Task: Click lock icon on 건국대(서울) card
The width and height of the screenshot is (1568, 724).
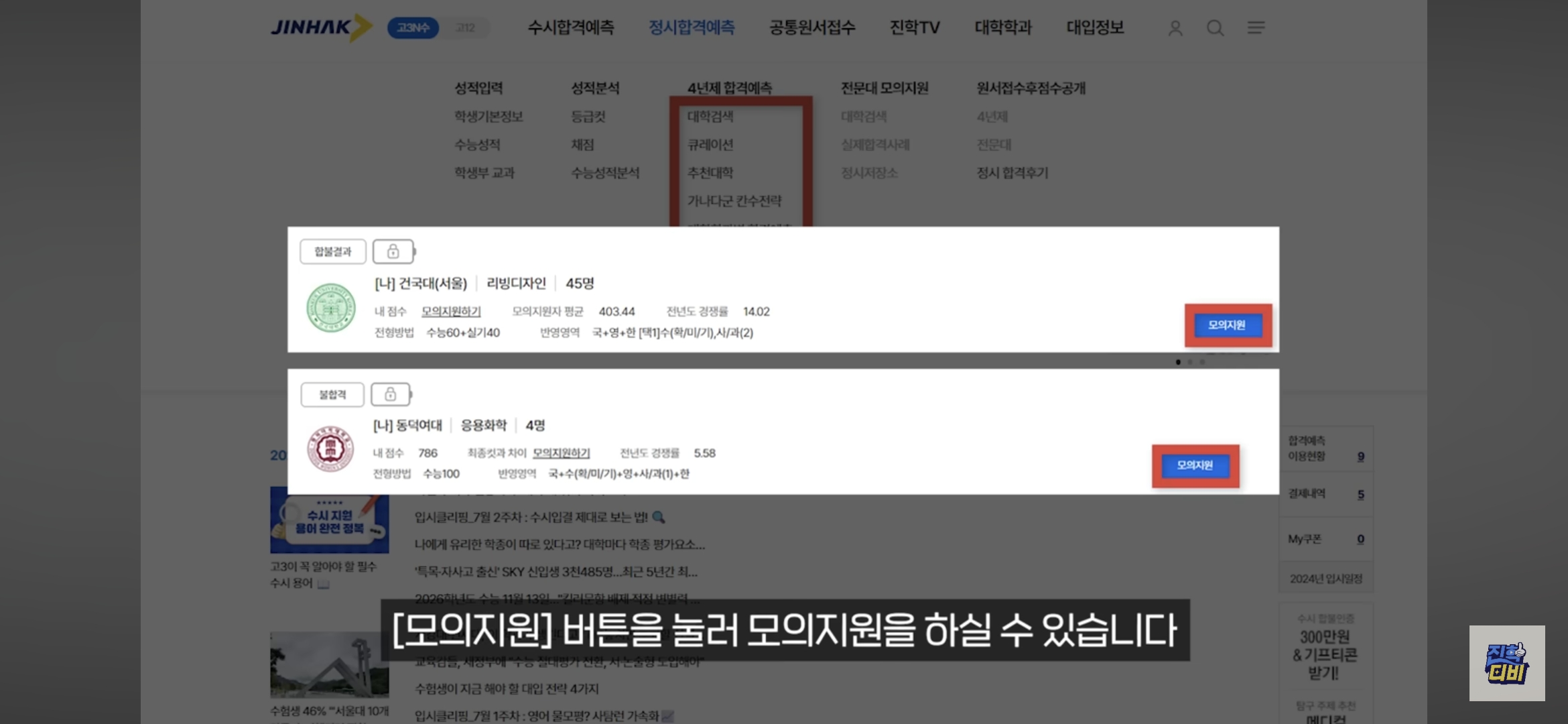Action: pos(393,251)
